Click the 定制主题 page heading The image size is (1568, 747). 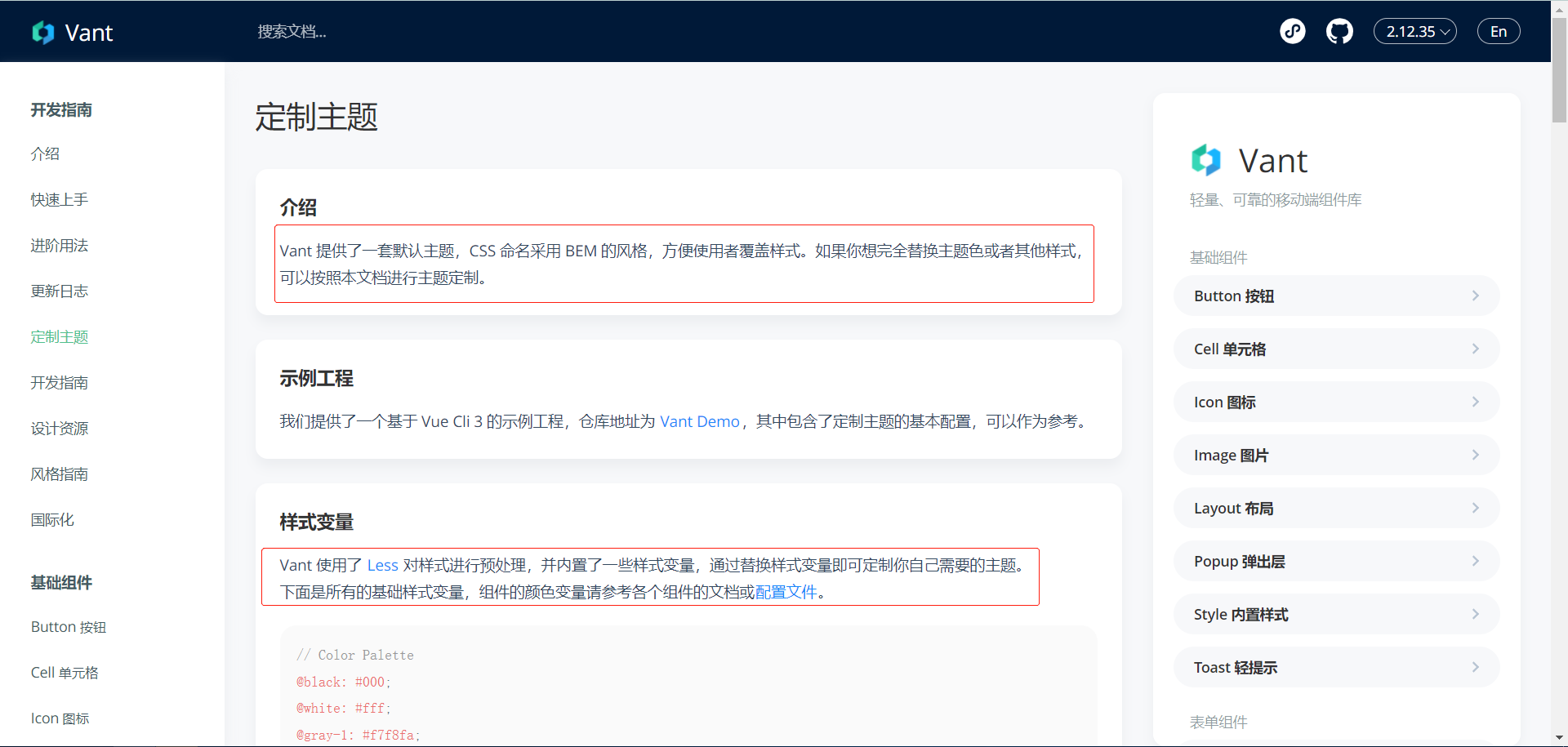(317, 117)
